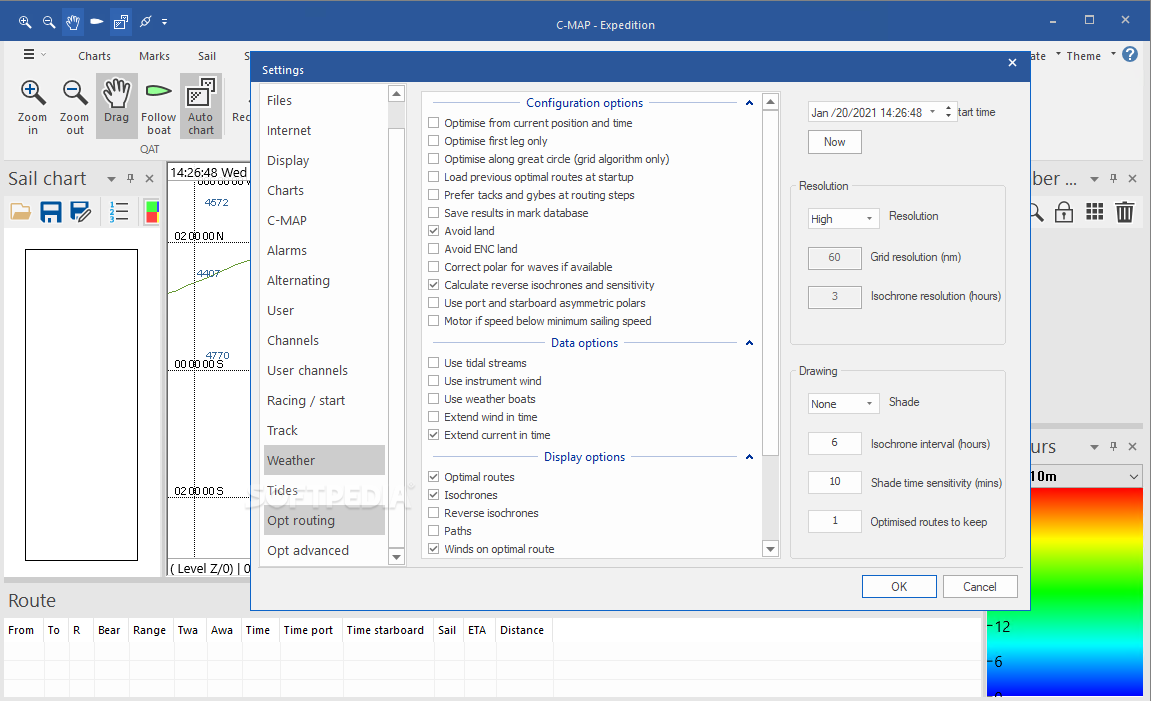
Task: Click the connection plug icon in title bar
Action: point(145,22)
